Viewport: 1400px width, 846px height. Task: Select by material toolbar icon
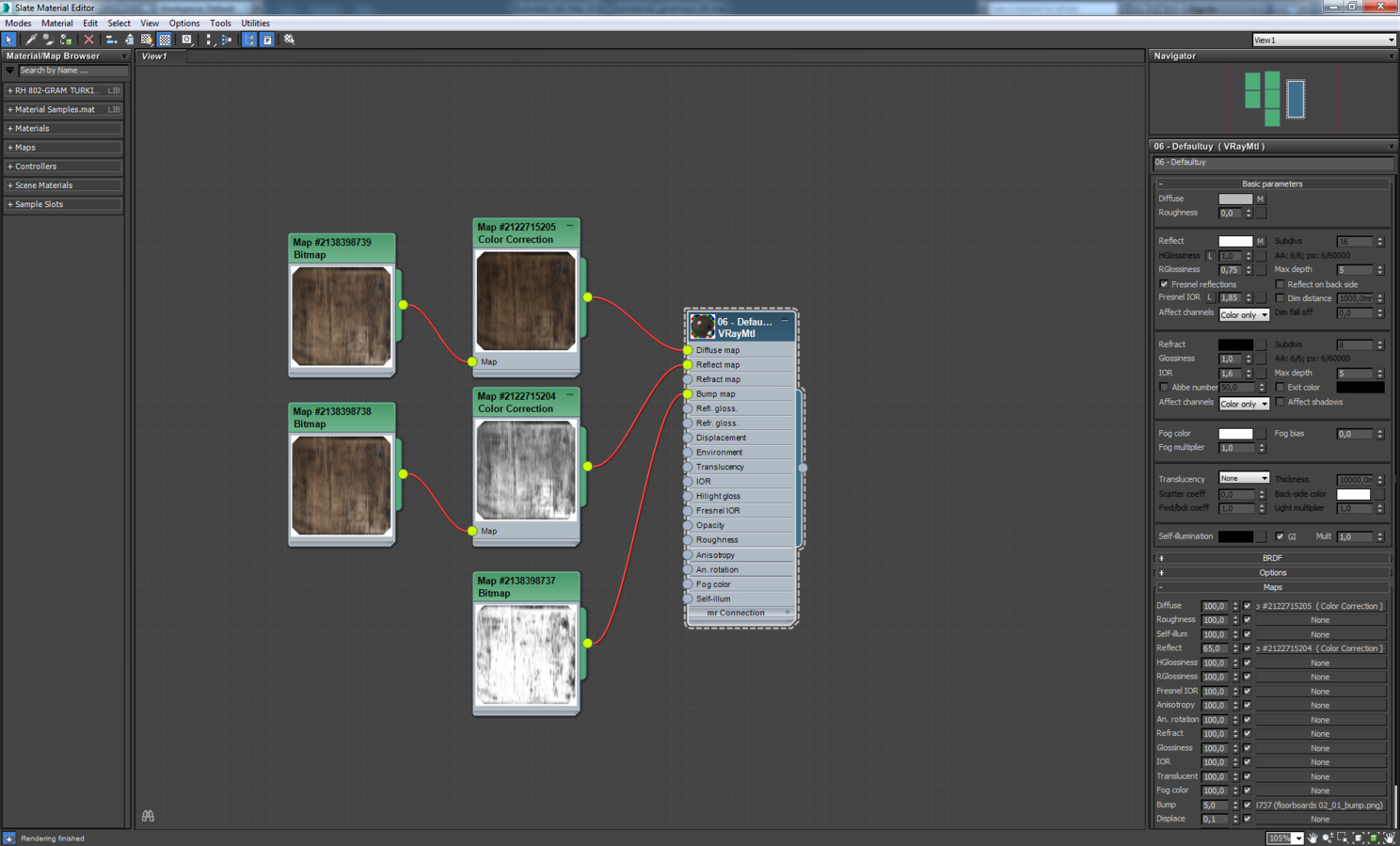coord(290,40)
